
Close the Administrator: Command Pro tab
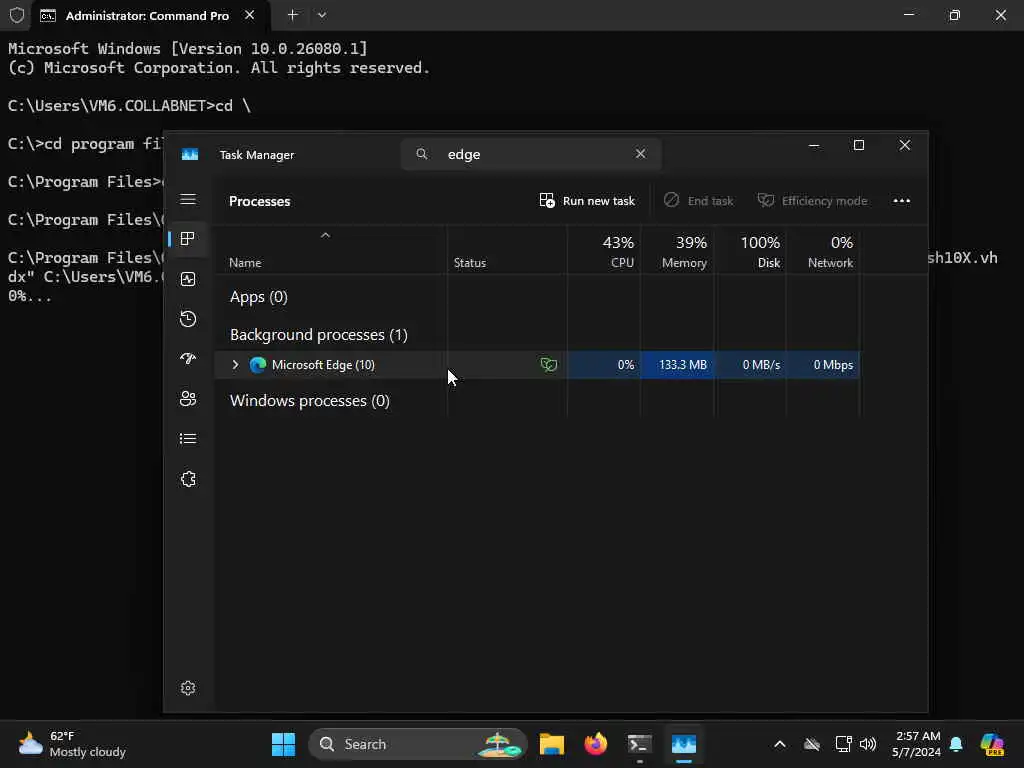(x=249, y=15)
